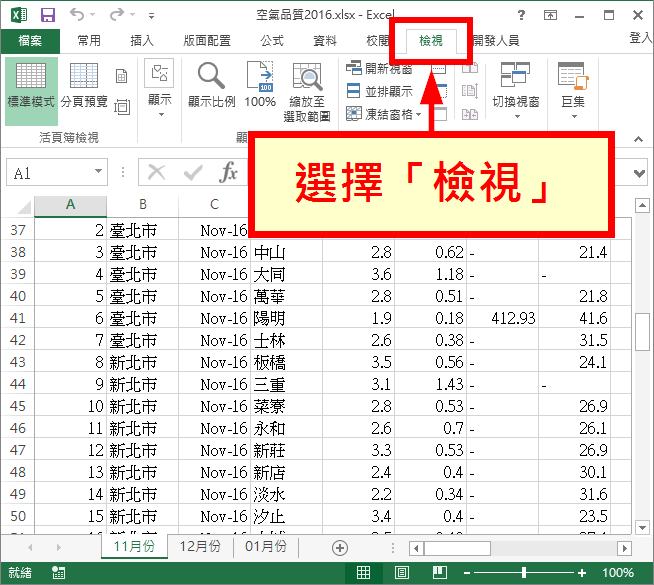Open the 檔案 File tab
654x585 pixels.
click(x=30, y=40)
